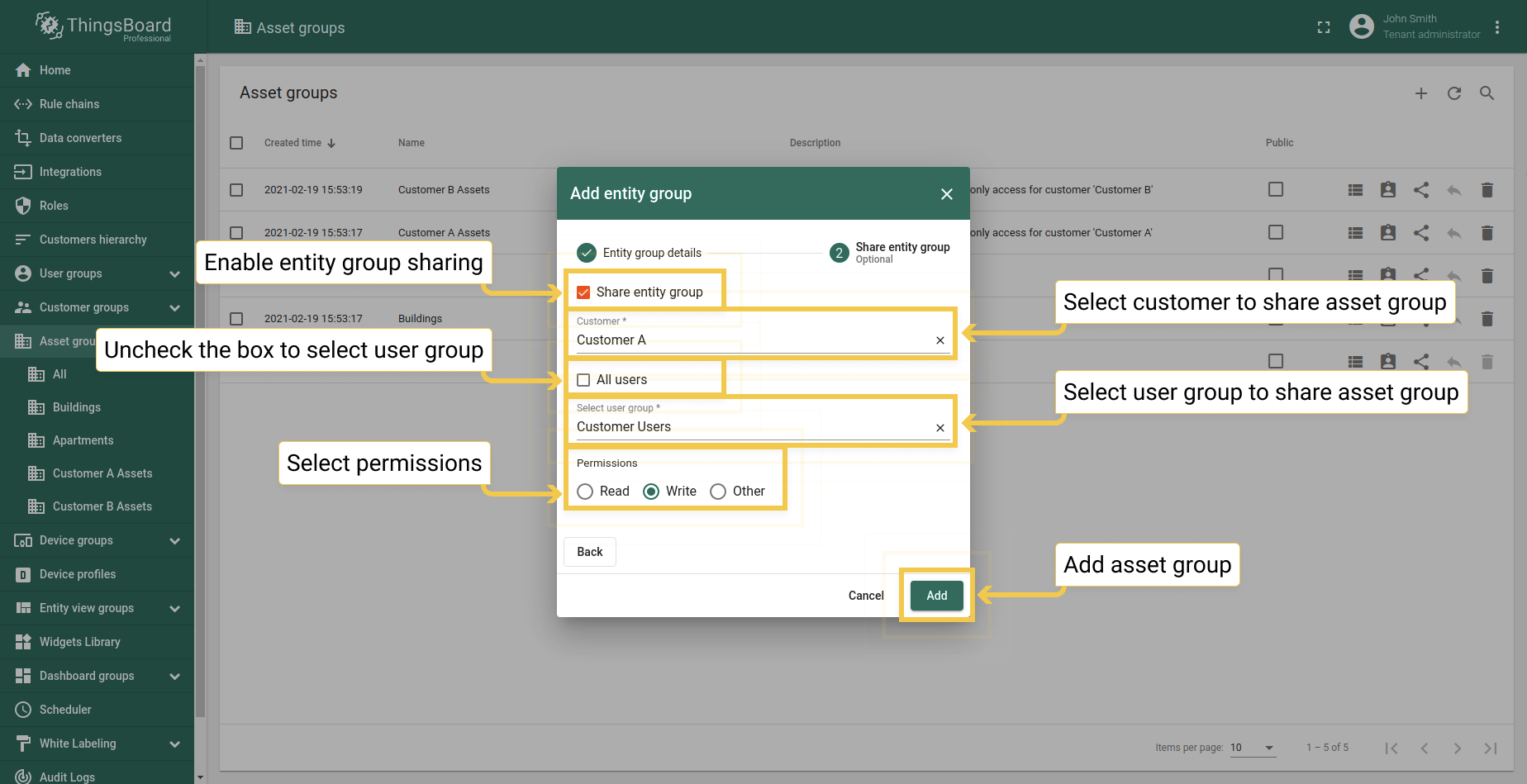The height and width of the screenshot is (784, 1527).
Task: Expand Dashboard groups menu
Action: (x=174, y=677)
